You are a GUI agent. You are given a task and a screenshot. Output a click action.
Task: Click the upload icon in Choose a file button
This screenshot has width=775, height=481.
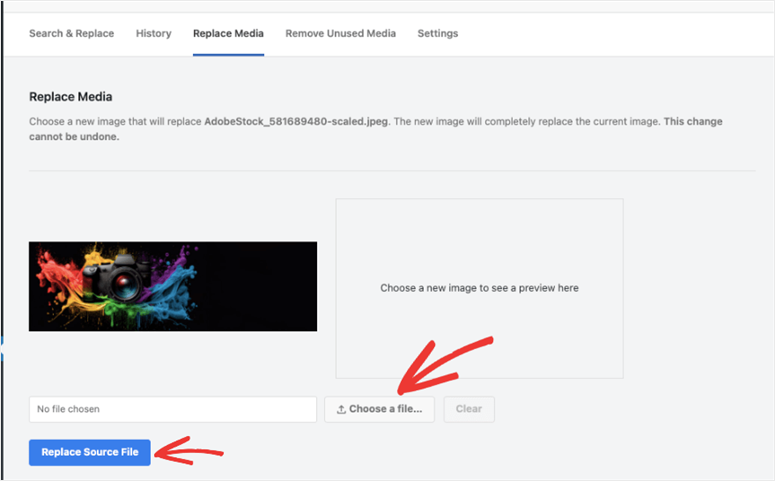(341, 409)
